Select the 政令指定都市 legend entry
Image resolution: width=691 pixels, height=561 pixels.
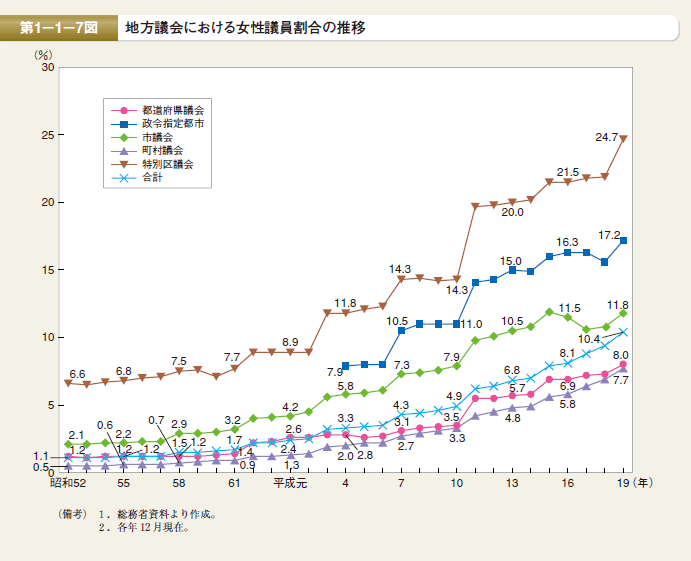(157, 124)
